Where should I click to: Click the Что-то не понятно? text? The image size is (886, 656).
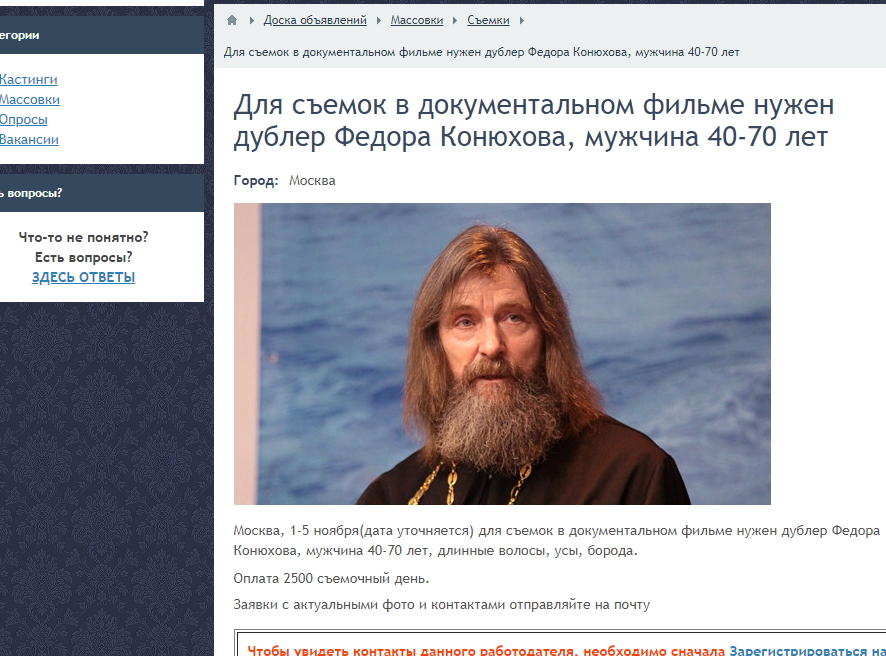[x=84, y=237]
